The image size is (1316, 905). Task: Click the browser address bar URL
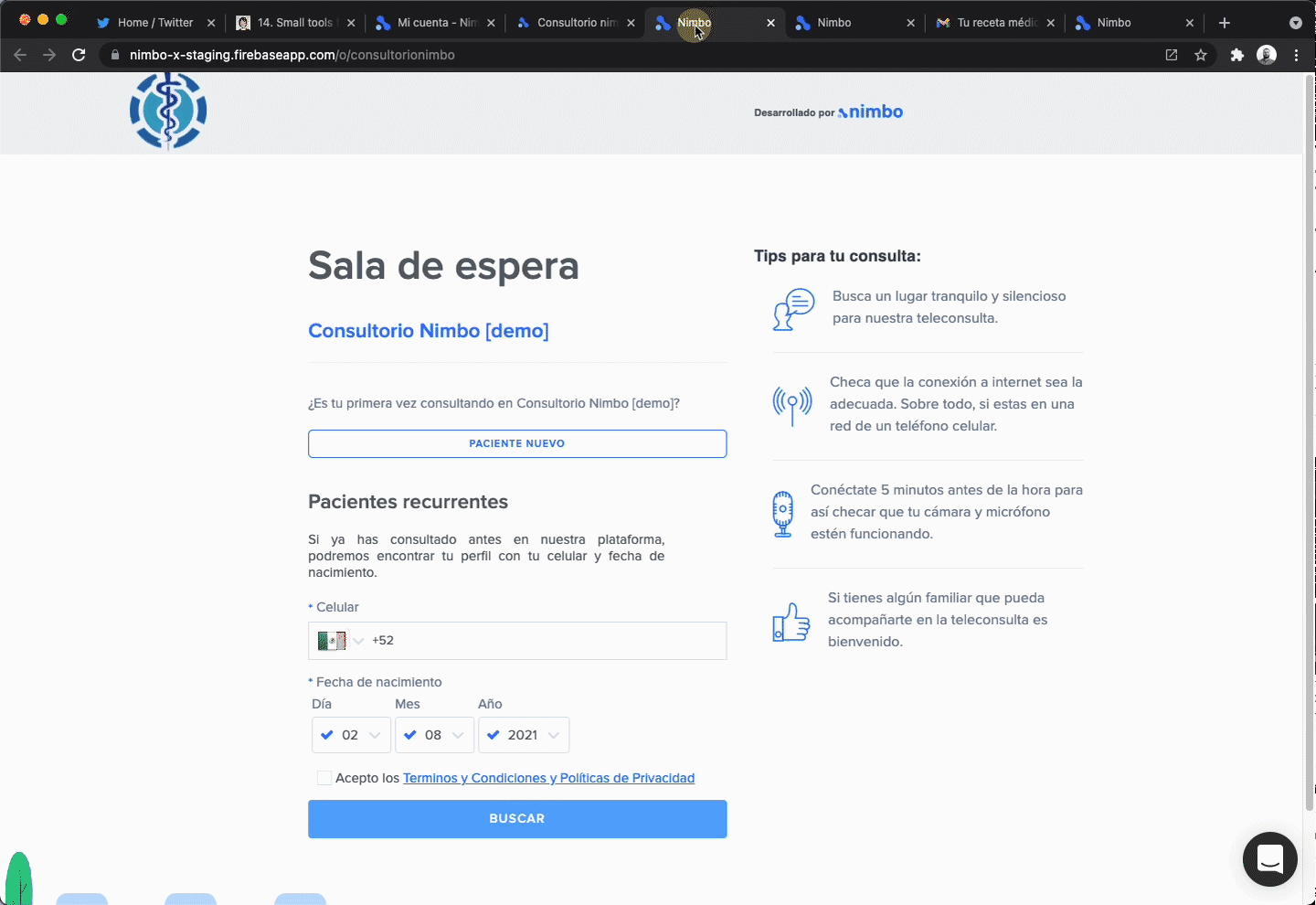pyautogui.click(x=292, y=55)
